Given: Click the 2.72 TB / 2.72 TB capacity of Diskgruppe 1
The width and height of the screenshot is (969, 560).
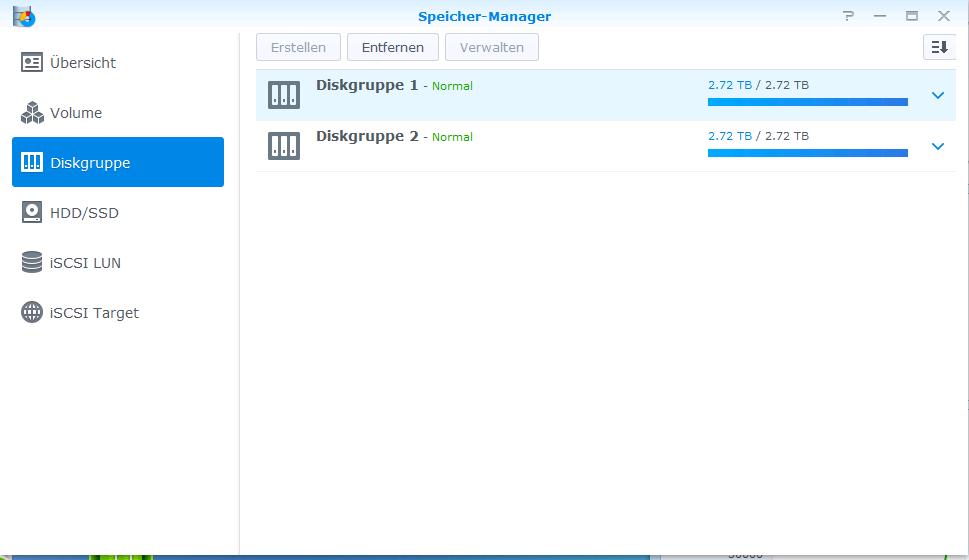Looking at the screenshot, I should tap(758, 85).
